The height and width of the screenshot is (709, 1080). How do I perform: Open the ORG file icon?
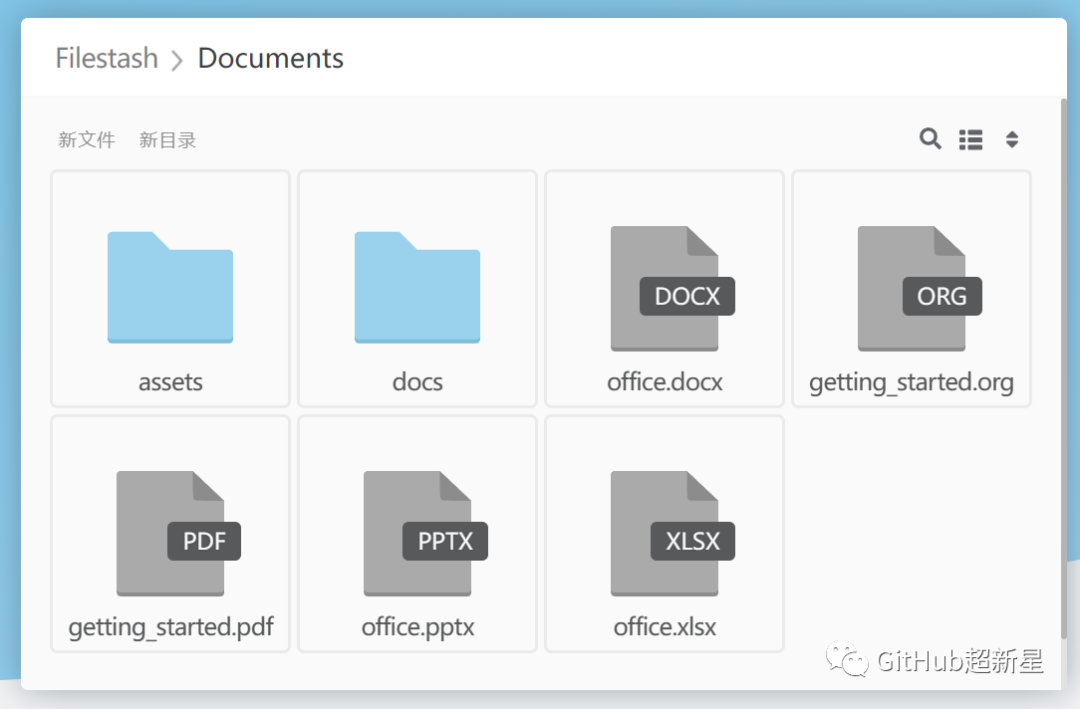point(920,289)
